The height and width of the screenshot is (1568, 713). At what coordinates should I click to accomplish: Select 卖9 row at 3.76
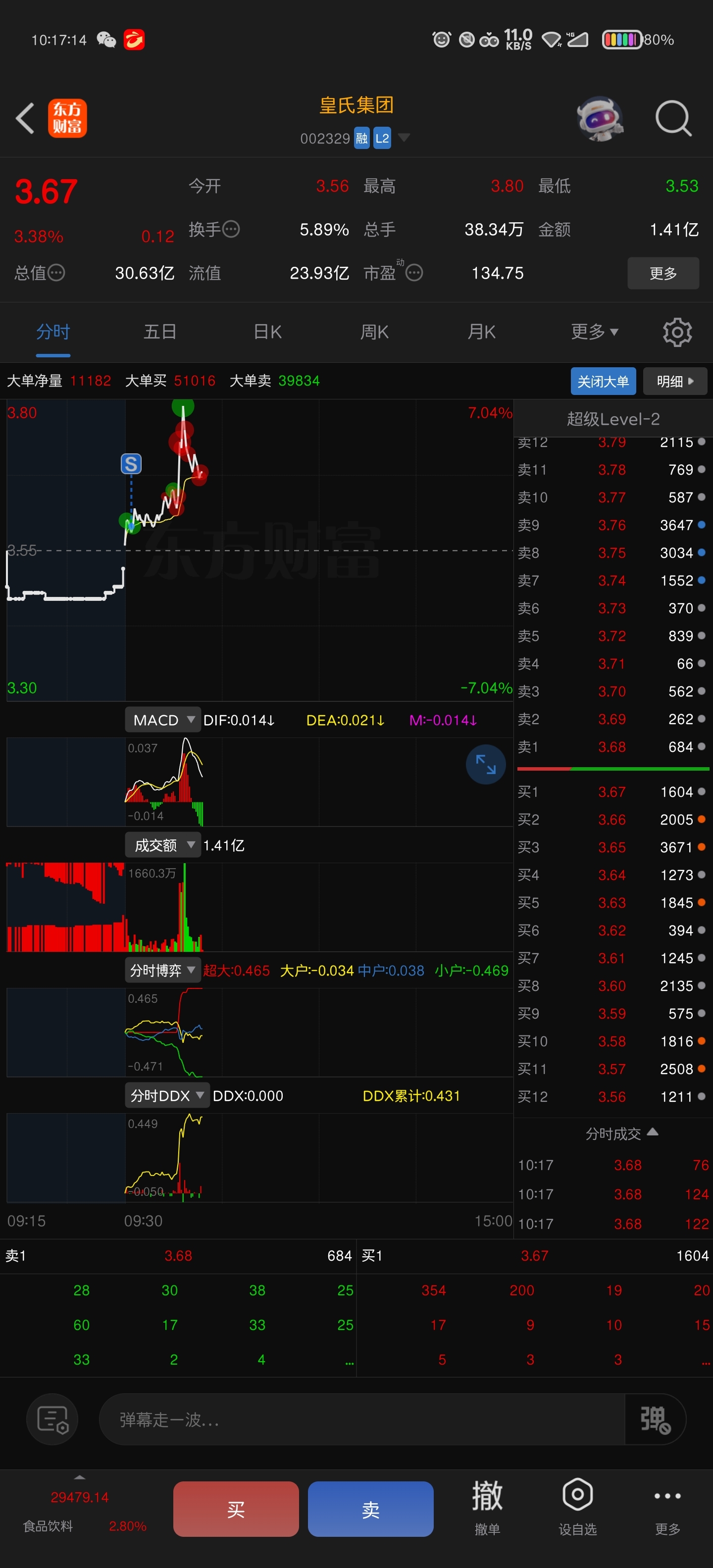(612, 525)
